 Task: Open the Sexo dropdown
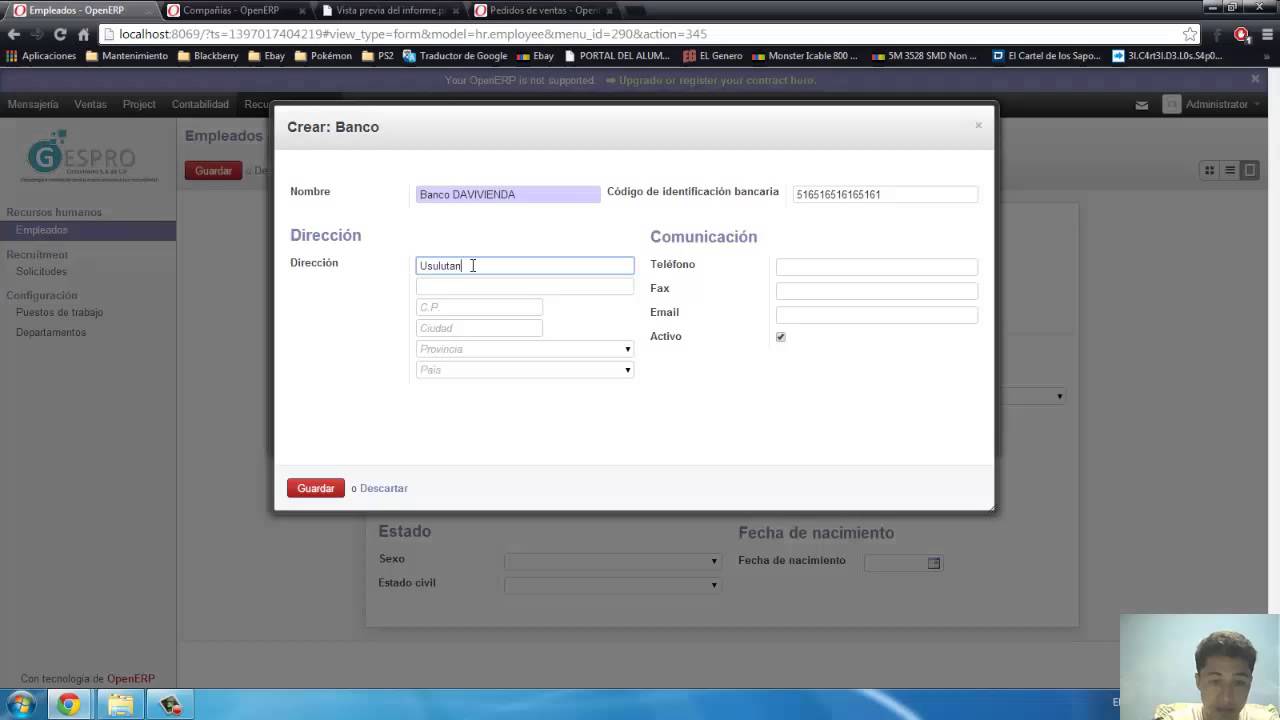click(x=612, y=561)
